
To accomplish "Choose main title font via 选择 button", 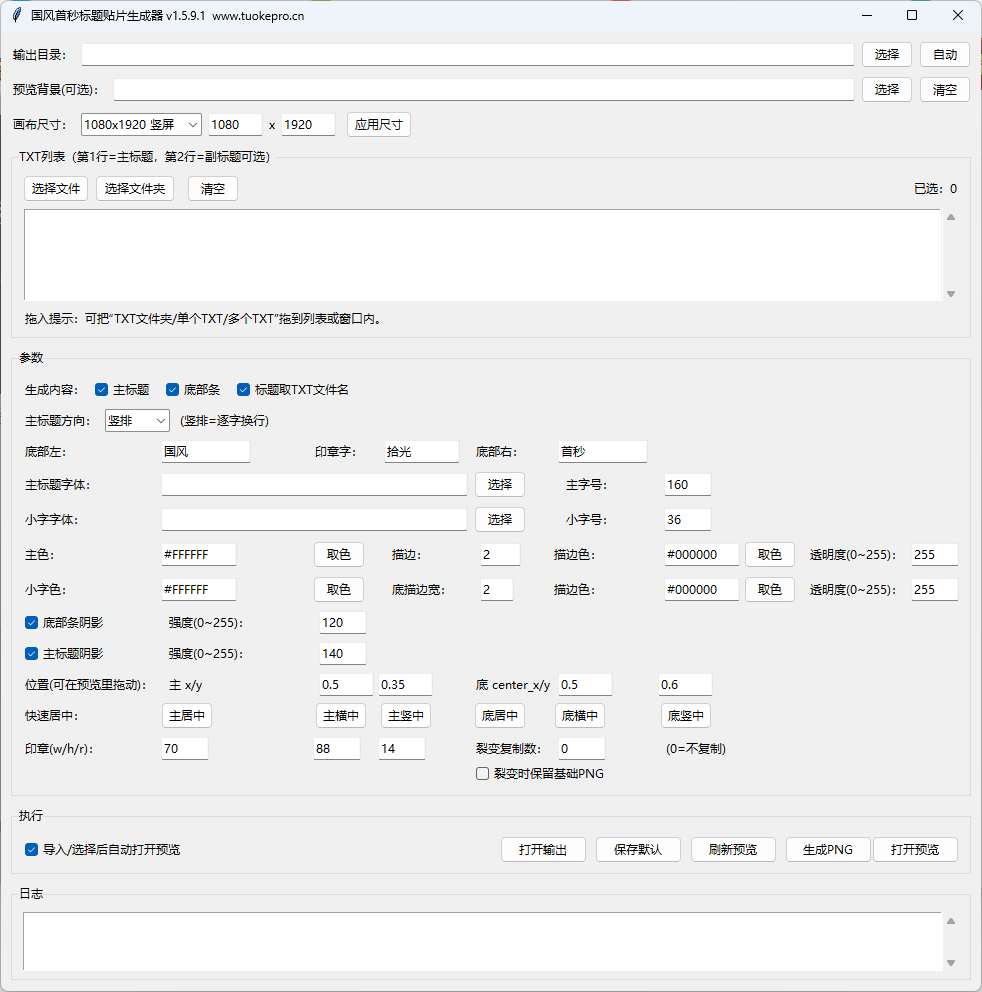I will coord(499,485).
